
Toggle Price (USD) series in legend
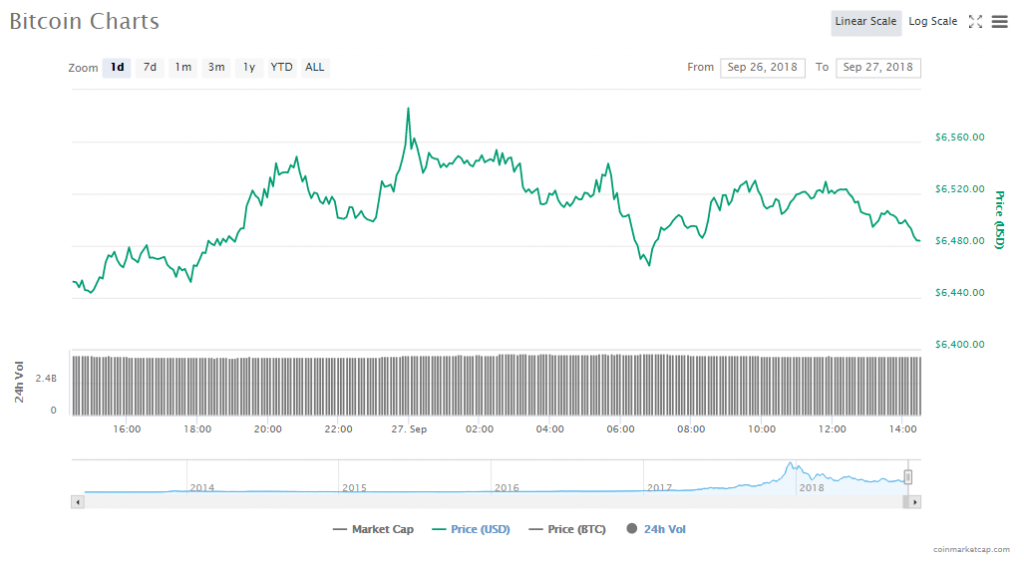(471, 529)
